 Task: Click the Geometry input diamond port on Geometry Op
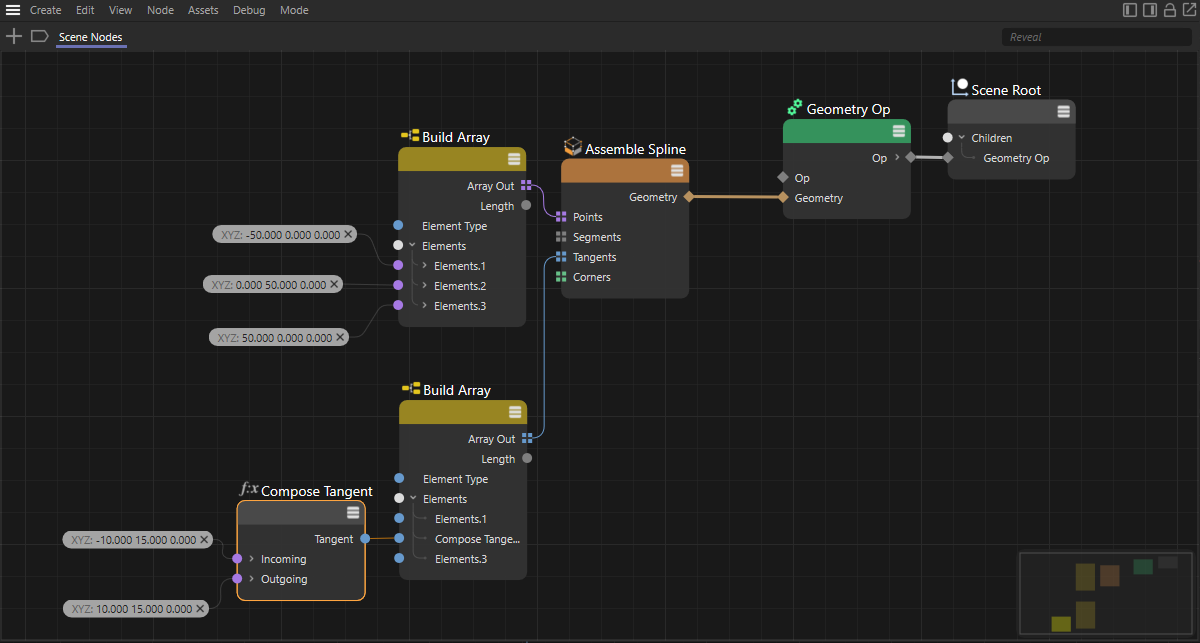coord(783,198)
